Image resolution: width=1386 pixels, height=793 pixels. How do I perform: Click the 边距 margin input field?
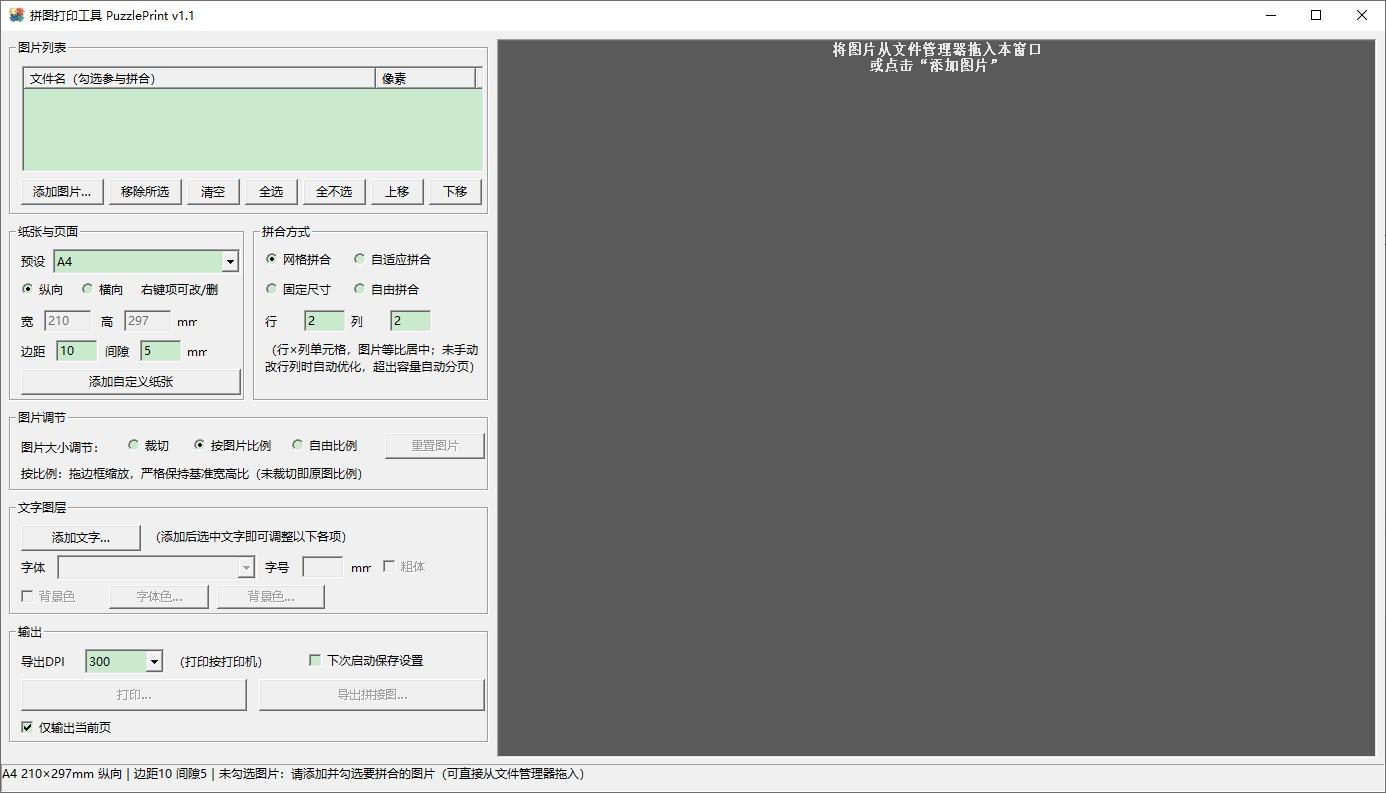pyautogui.click(x=77, y=351)
